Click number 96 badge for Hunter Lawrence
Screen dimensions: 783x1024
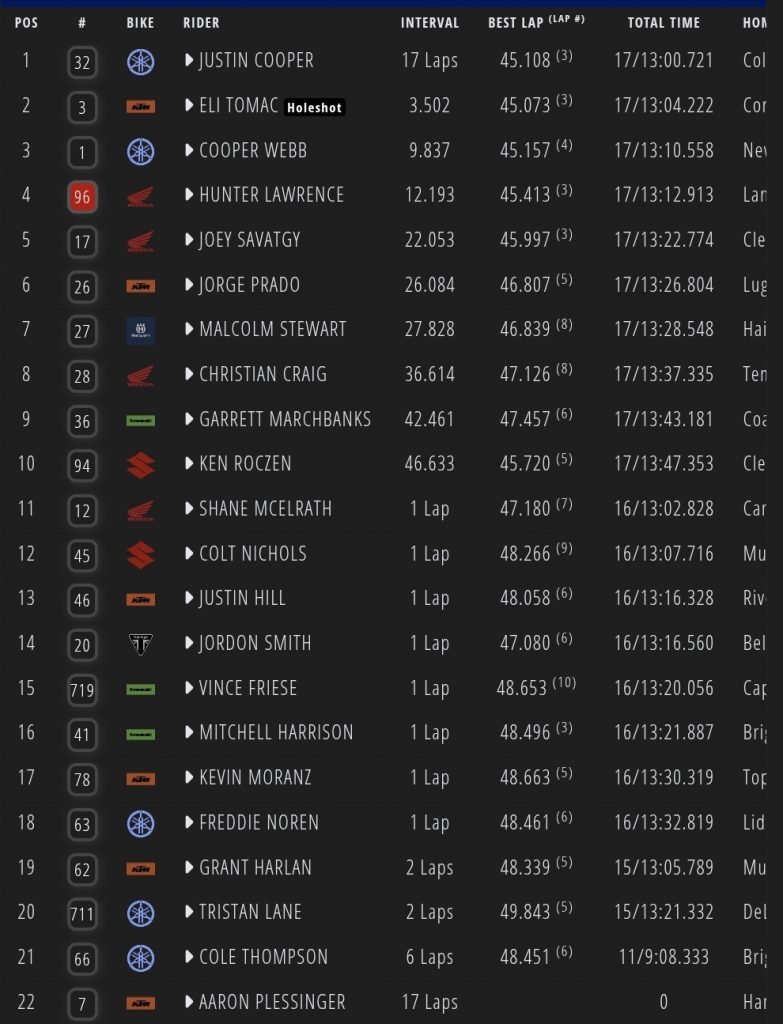(x=82, y=197)
